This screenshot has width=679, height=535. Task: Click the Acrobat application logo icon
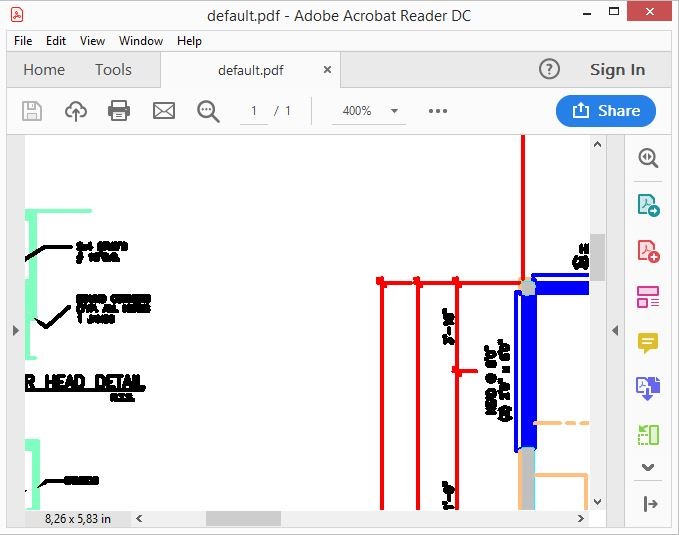coord(17,15)
